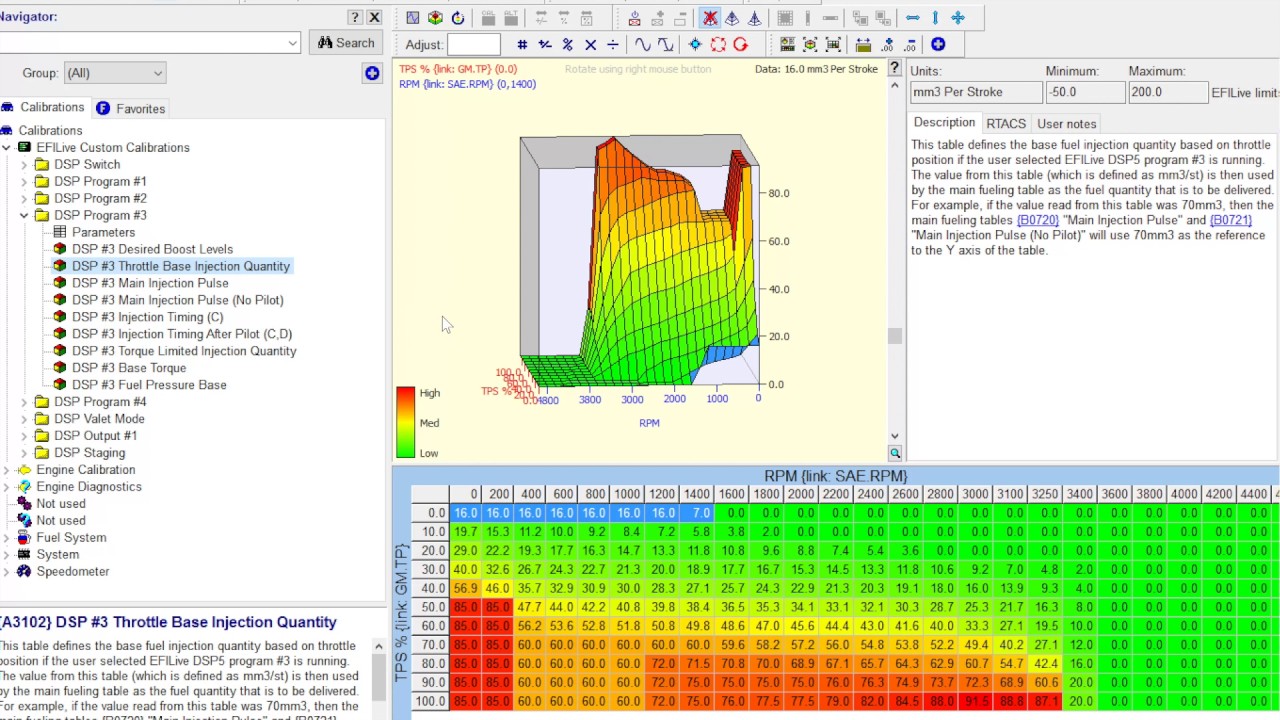Click the sine-wave smoothing icon

pyautogui.click(x=642, y=44)
